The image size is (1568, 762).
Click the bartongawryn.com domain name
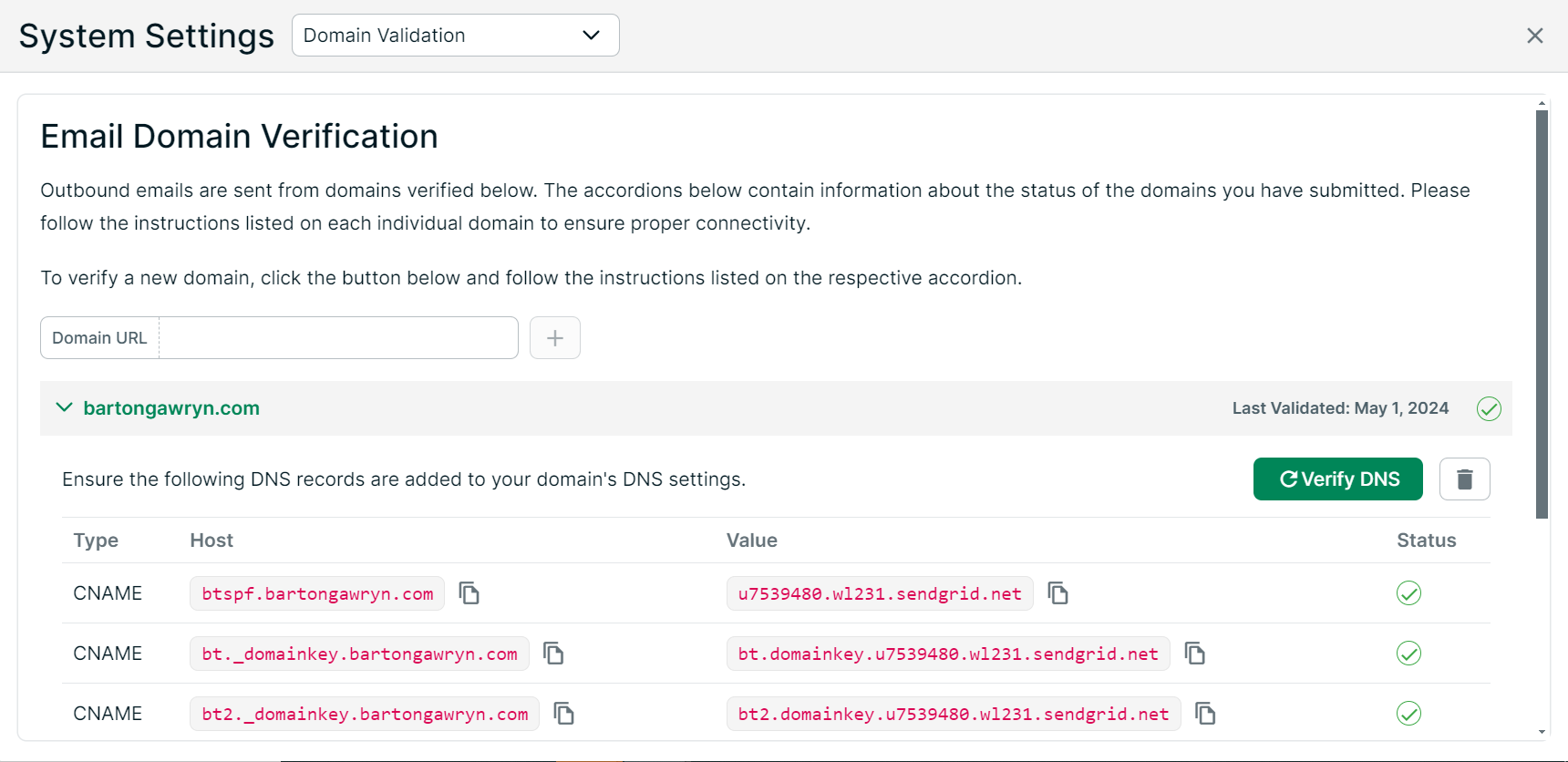click(x=171, y=408)
